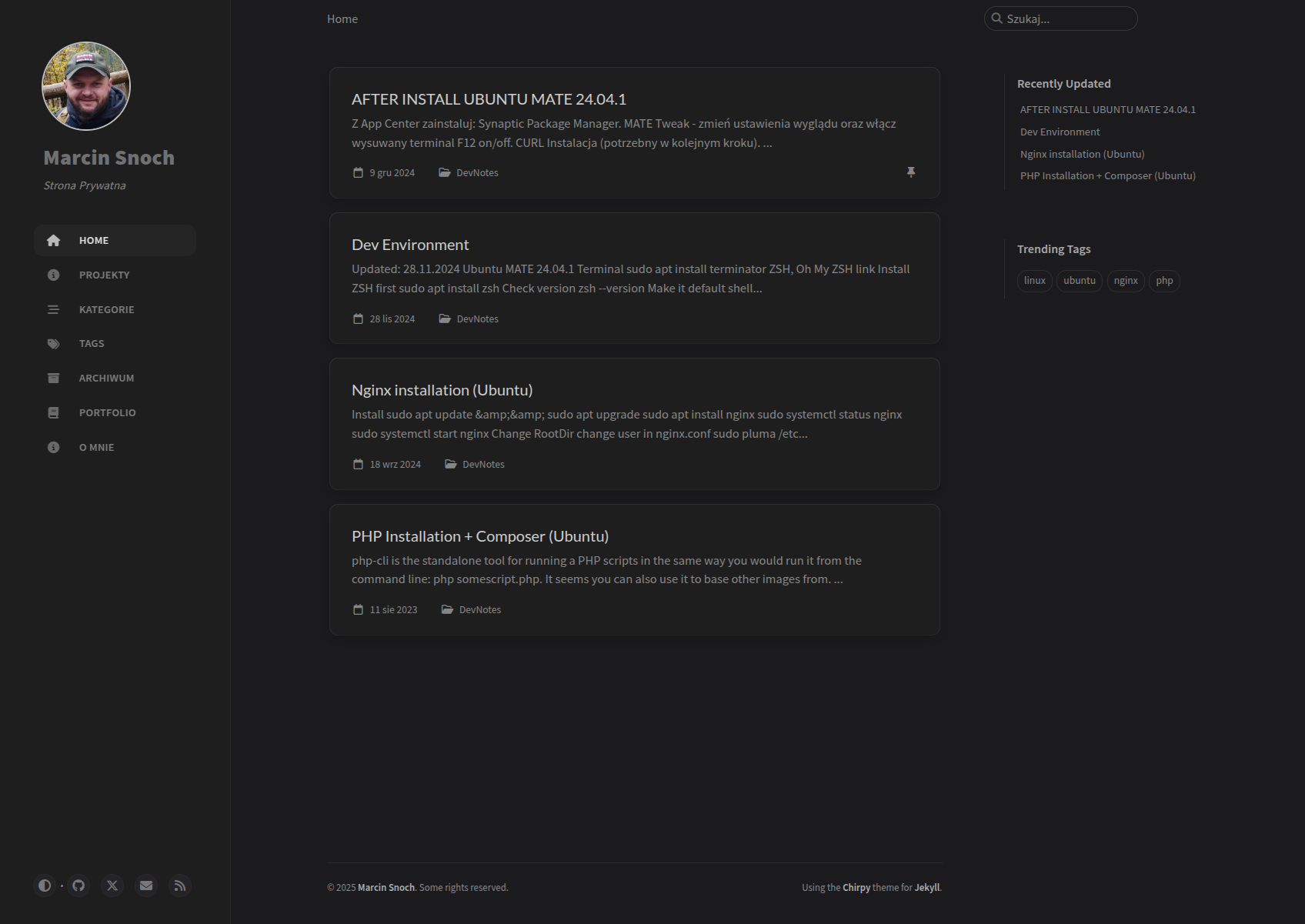Click the tags icon beside TAGS
The image size is (1305, 924).
coord(53,344)
